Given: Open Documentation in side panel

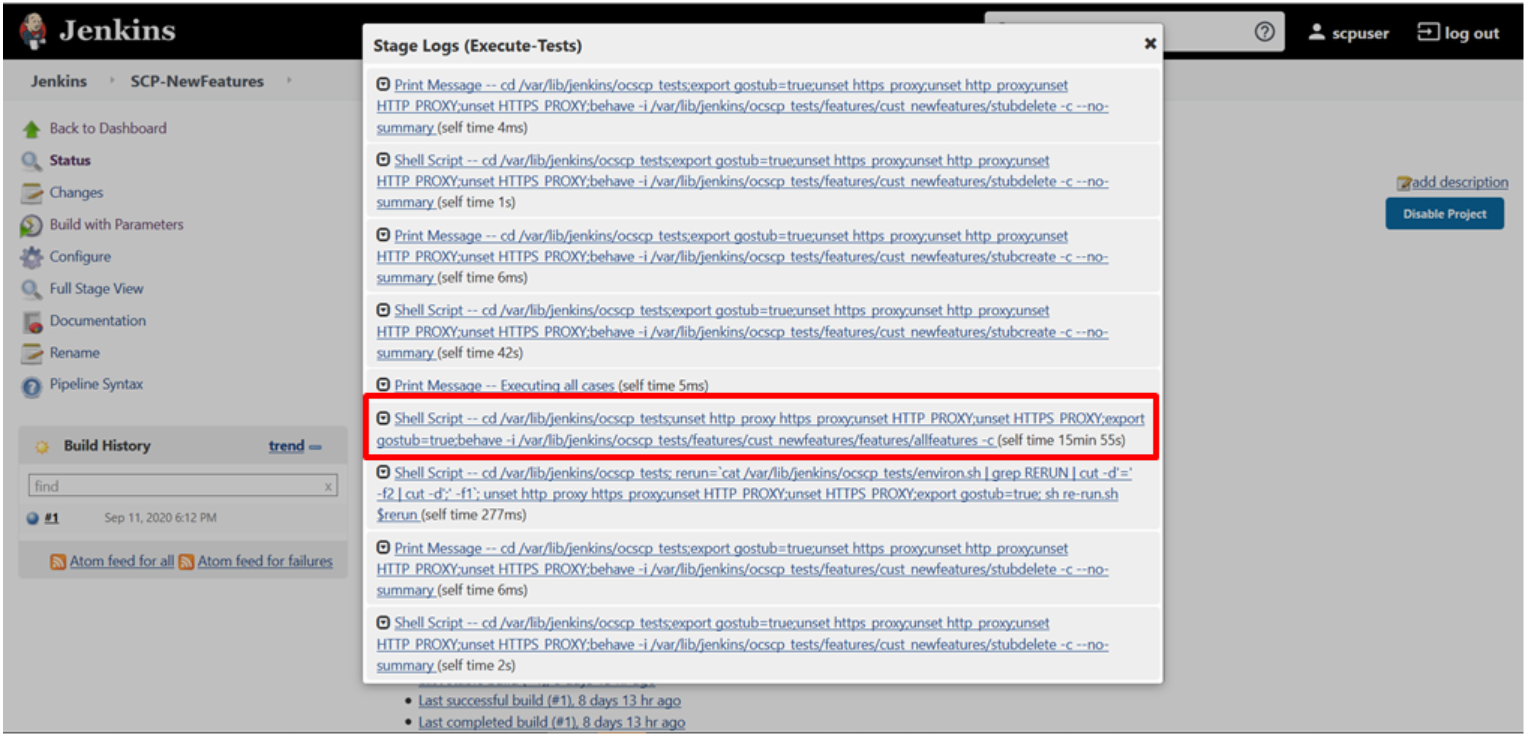Looking at the screenshot, I should click(98, 320).
